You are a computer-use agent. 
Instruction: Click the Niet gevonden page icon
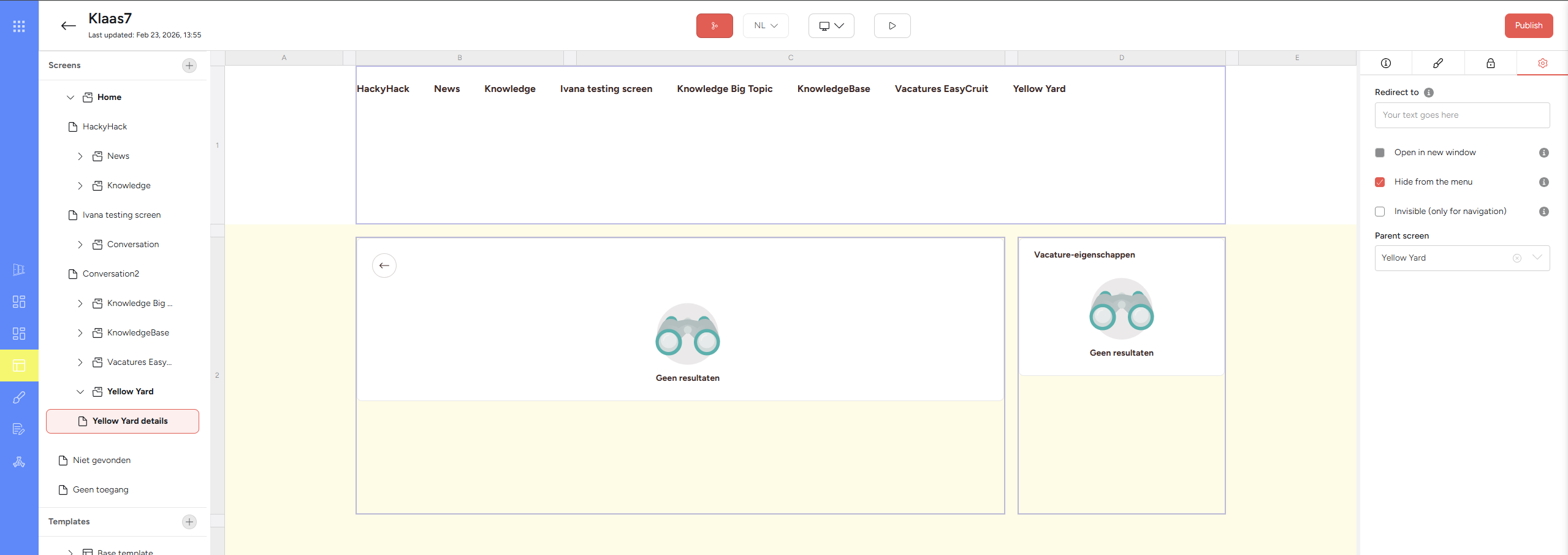point(63,461)
